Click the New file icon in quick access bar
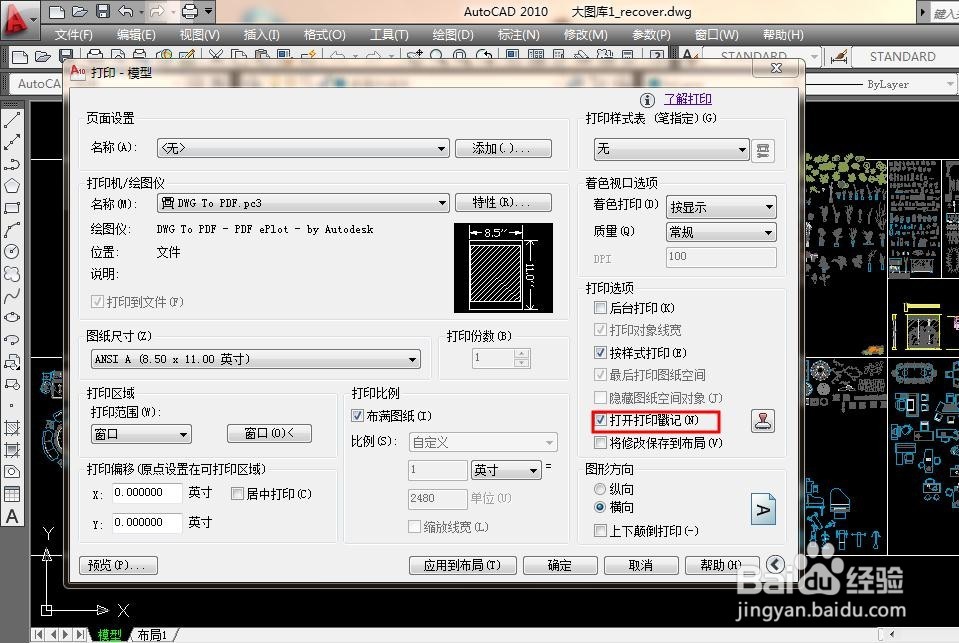This screenshot has height=643, width=959. [57, 12]
